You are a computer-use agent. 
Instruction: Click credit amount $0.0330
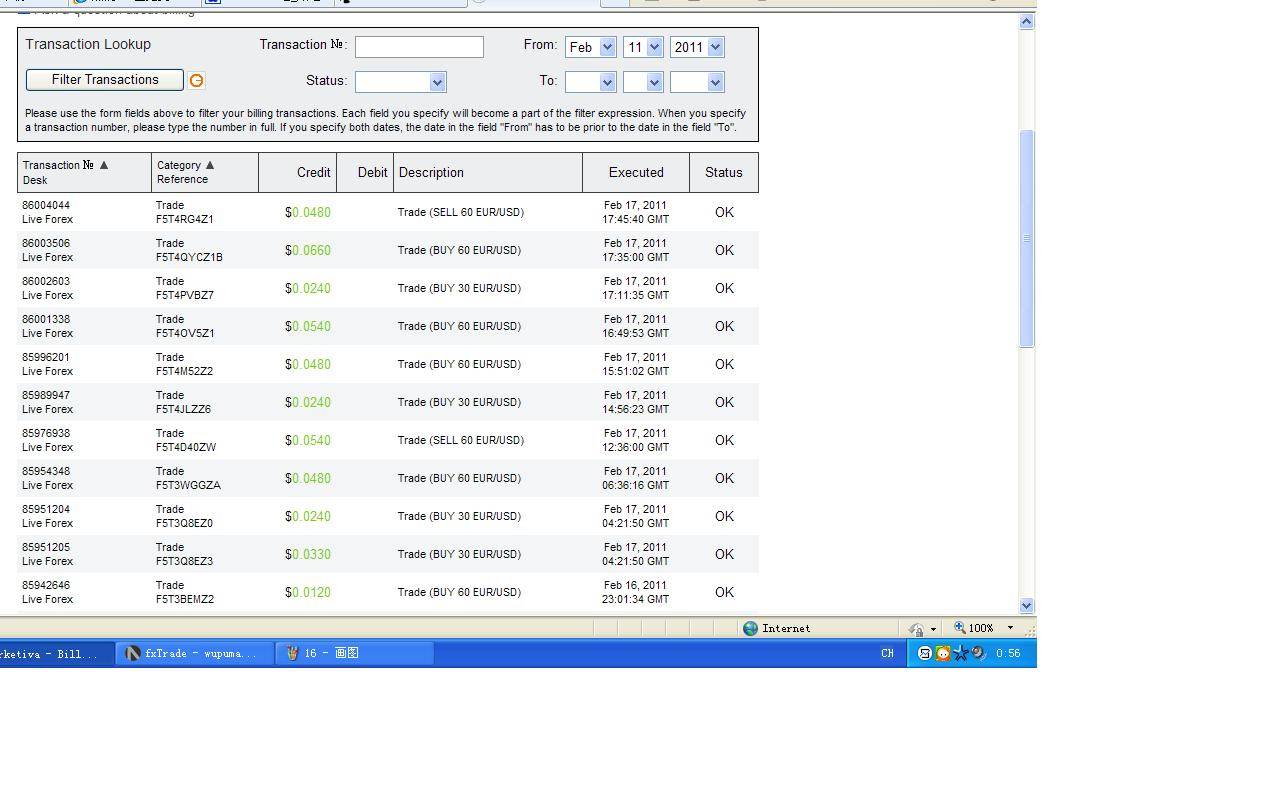pyautogui.click(x=308, y=554)
